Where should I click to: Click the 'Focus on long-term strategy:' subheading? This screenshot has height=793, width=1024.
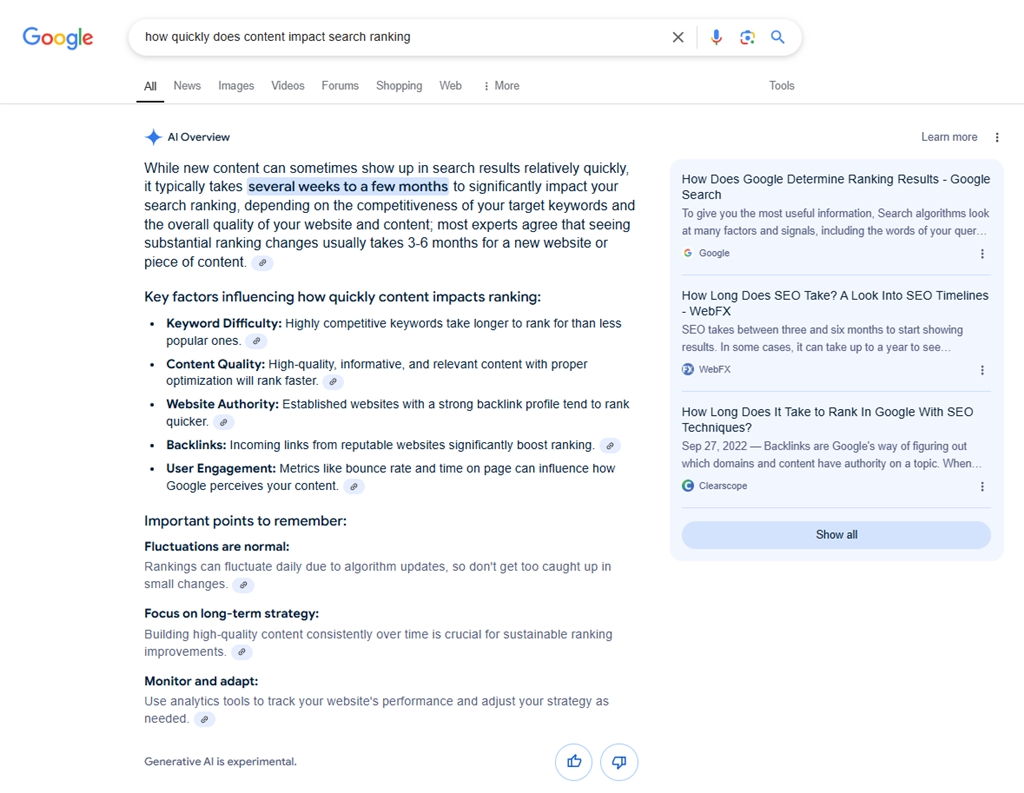pos(232,614)
